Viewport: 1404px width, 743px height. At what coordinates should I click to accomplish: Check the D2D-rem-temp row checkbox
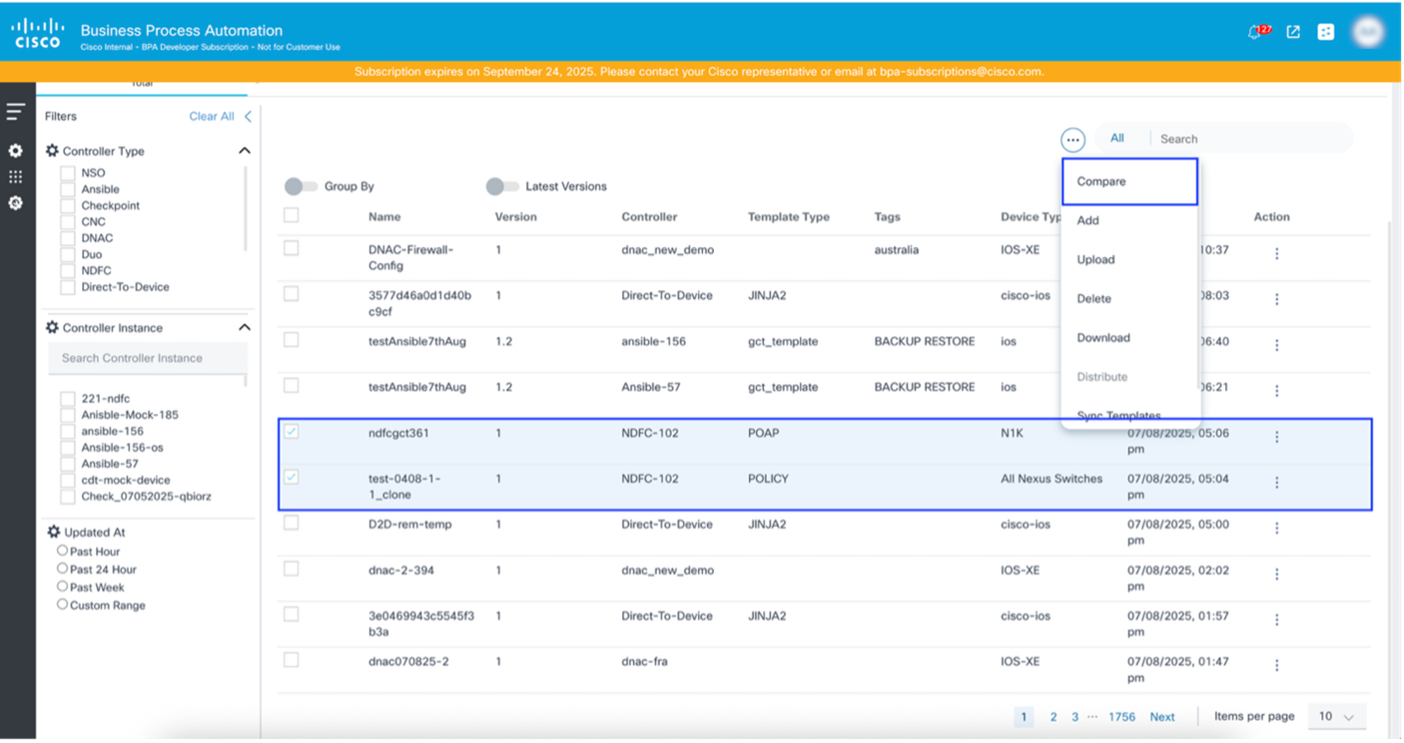point(291,523)
